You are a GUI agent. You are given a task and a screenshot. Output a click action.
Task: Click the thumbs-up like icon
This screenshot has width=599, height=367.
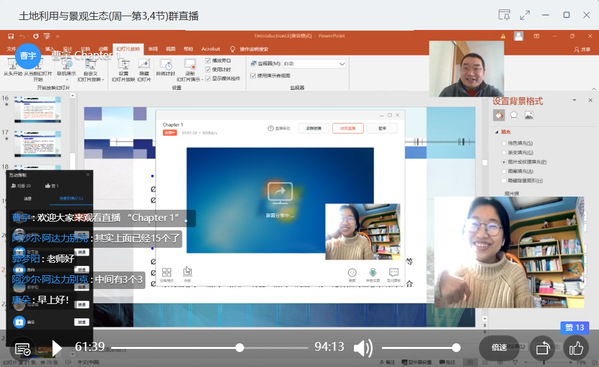[576, 348]
